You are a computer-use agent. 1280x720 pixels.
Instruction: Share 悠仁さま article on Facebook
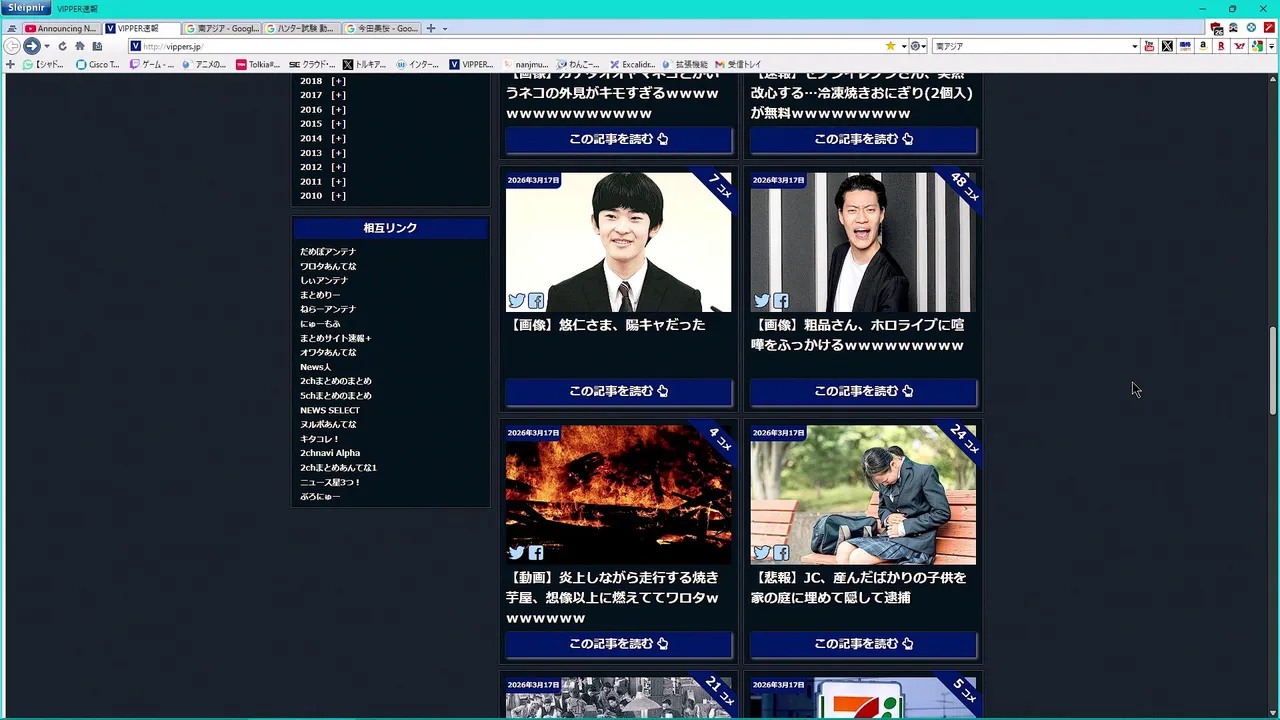click(x=536, y=300)
